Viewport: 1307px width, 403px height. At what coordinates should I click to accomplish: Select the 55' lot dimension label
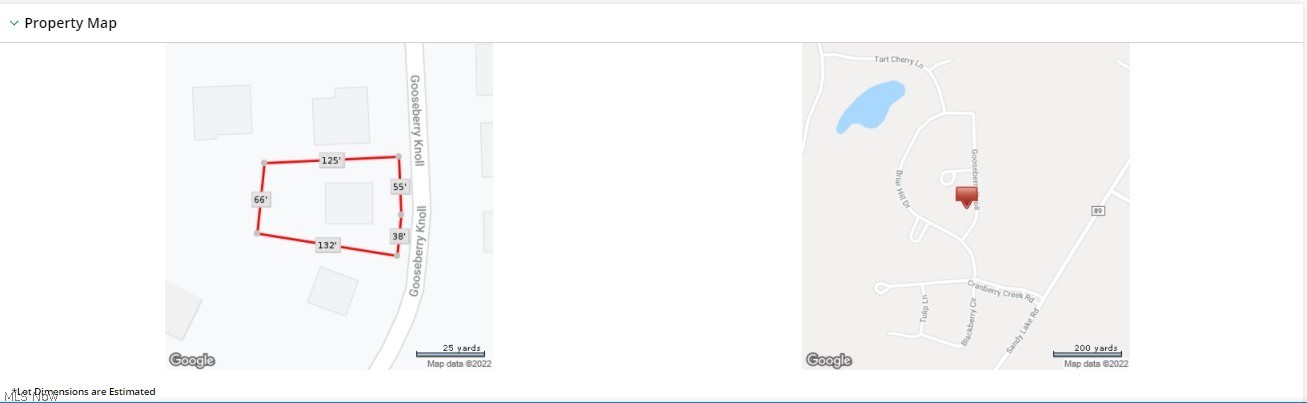(x=400, y=187)
